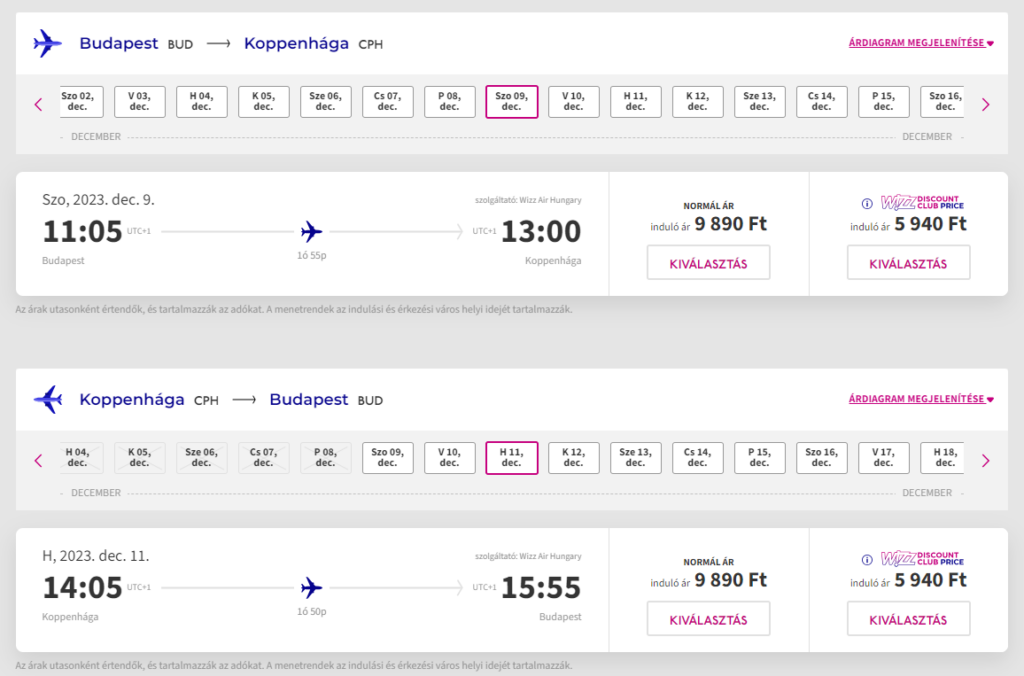Select outbound date V 10, dec.
1024x676 pixels.
[x=574, y=101]
